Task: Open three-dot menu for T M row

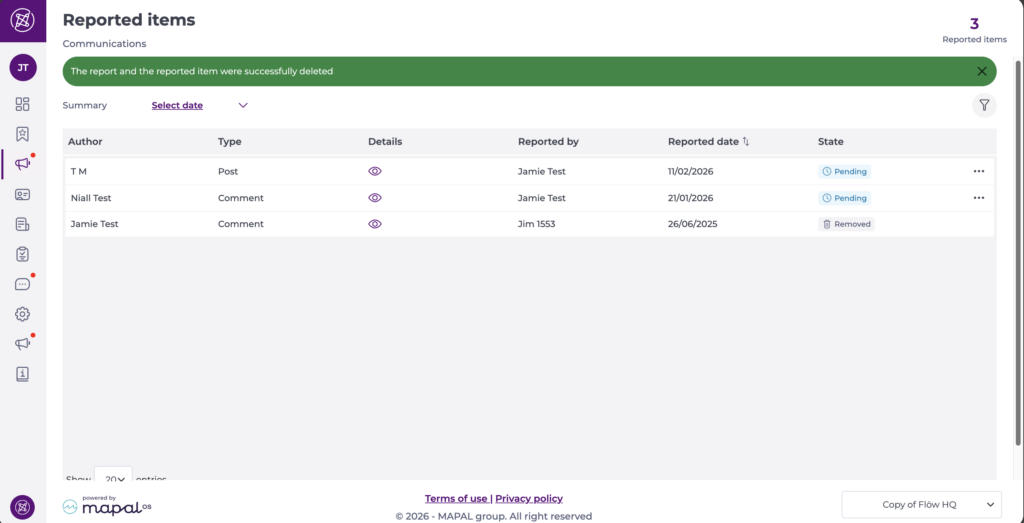Action: [x=979, y=171]
